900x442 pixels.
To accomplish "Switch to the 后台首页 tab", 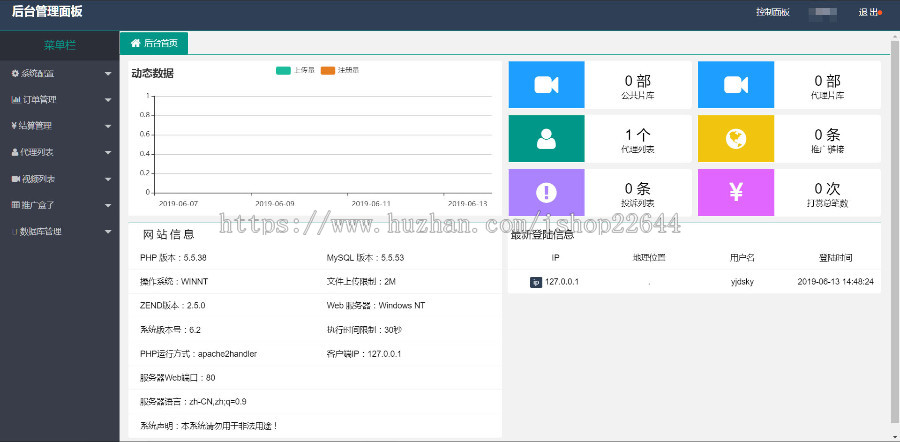I will (154, 43).
